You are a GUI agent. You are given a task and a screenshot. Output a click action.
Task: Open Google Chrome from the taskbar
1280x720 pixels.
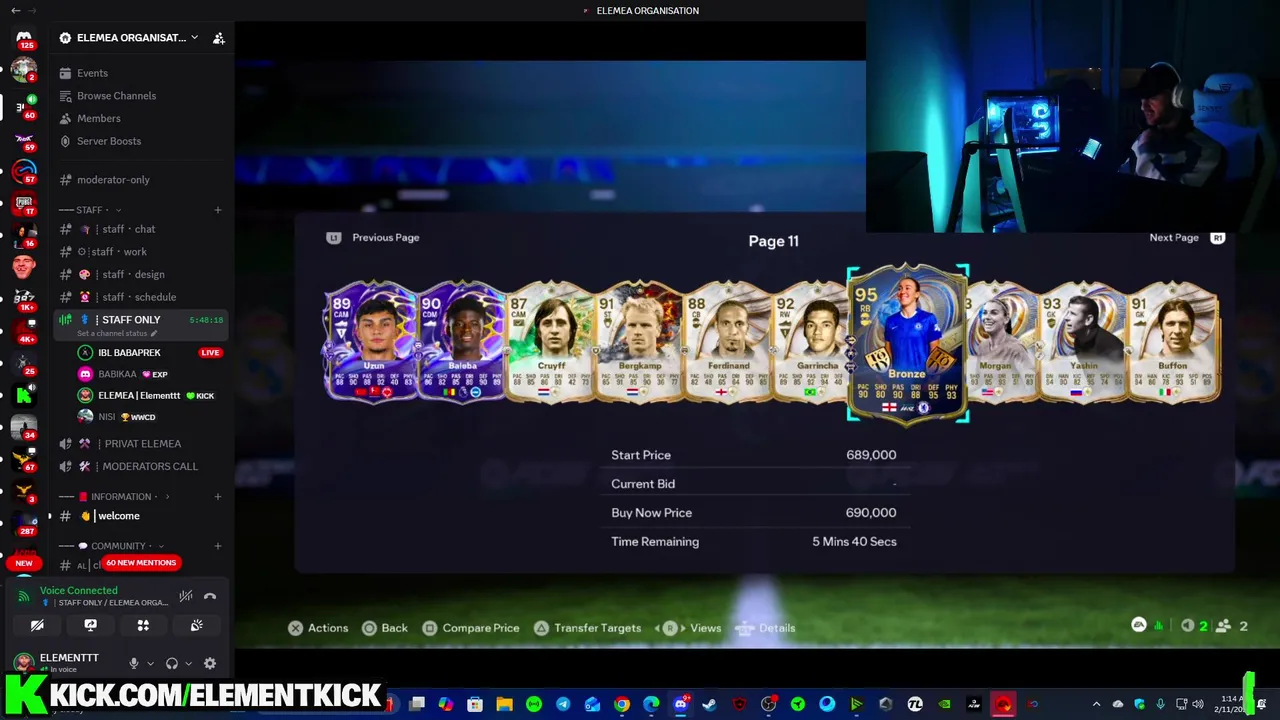point(622,704)
